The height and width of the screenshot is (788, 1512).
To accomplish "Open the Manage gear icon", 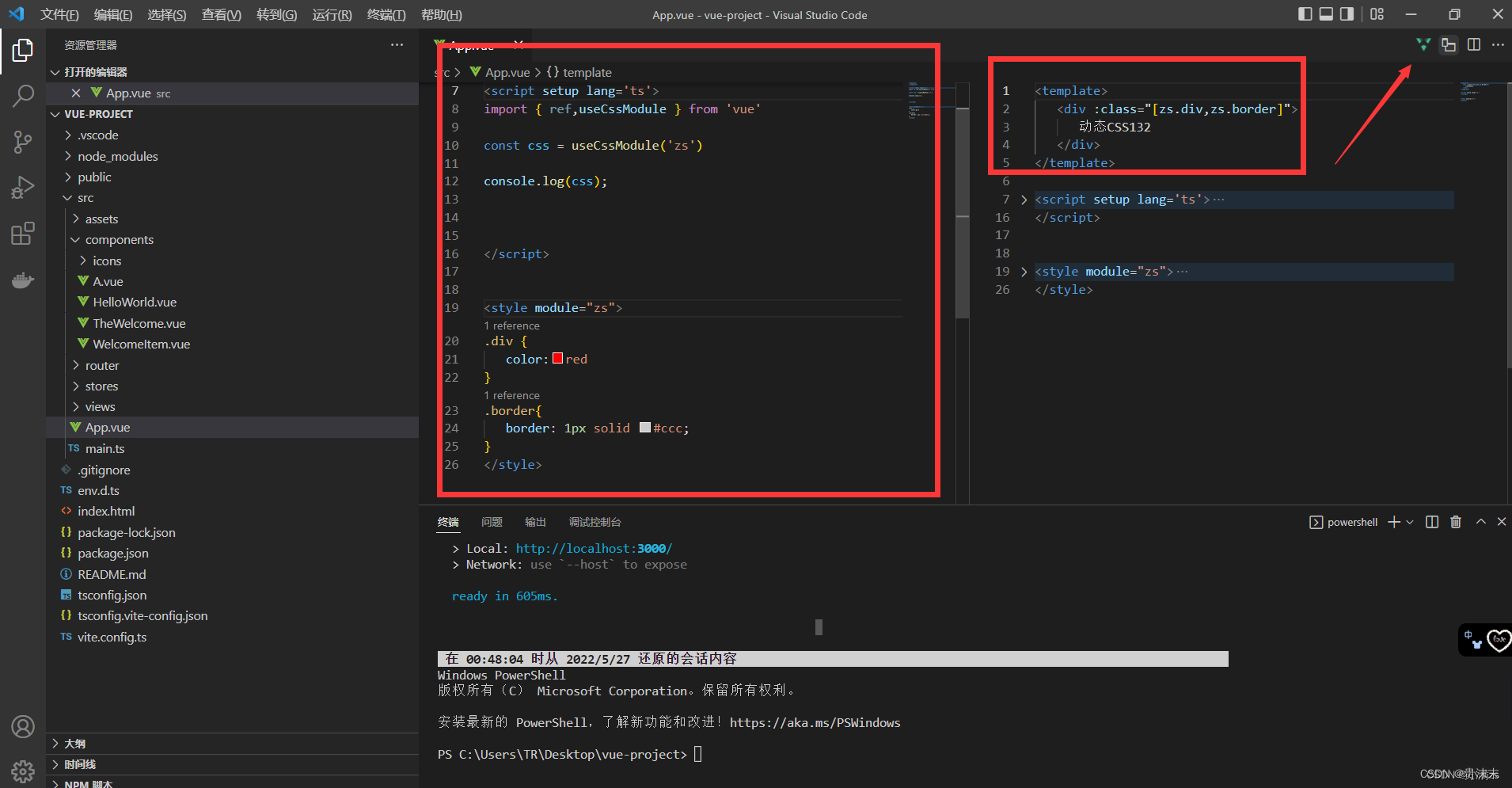I will [23, 771].
